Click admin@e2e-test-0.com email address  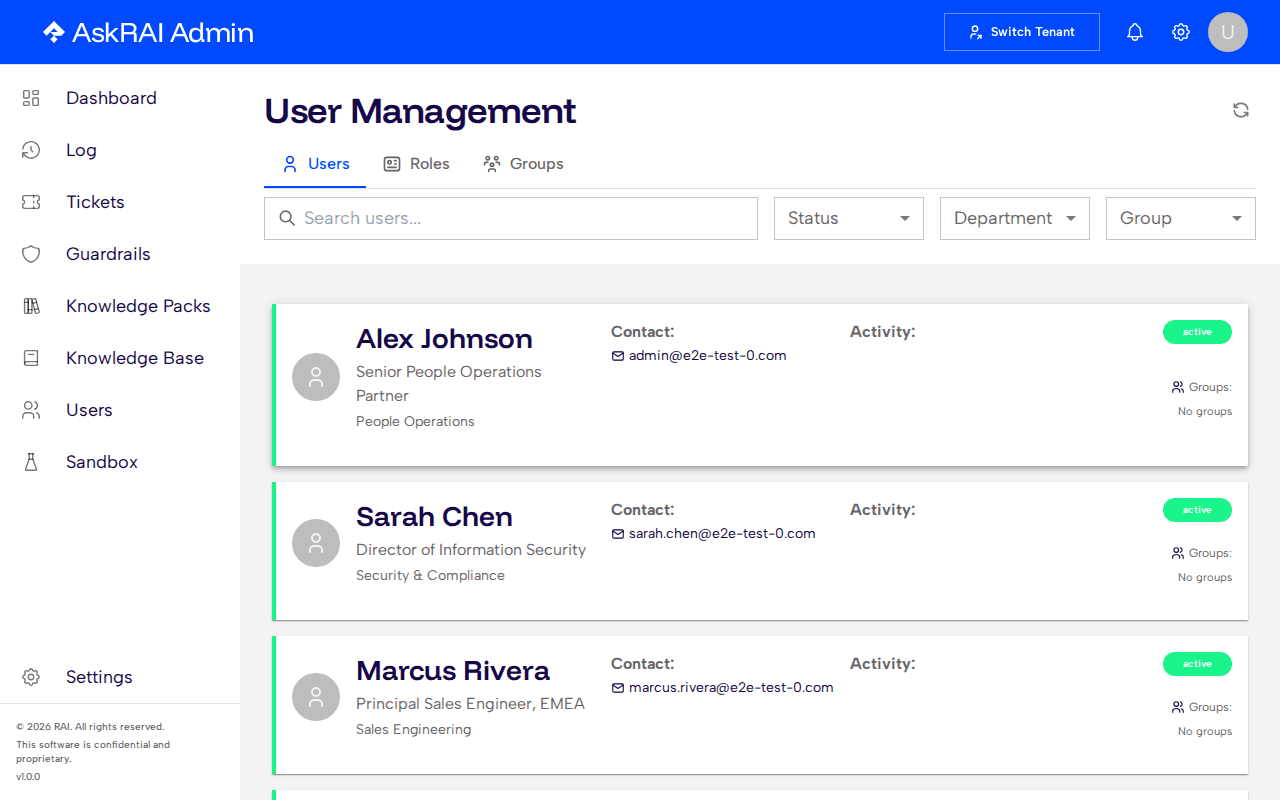click(x=707, y=355)
